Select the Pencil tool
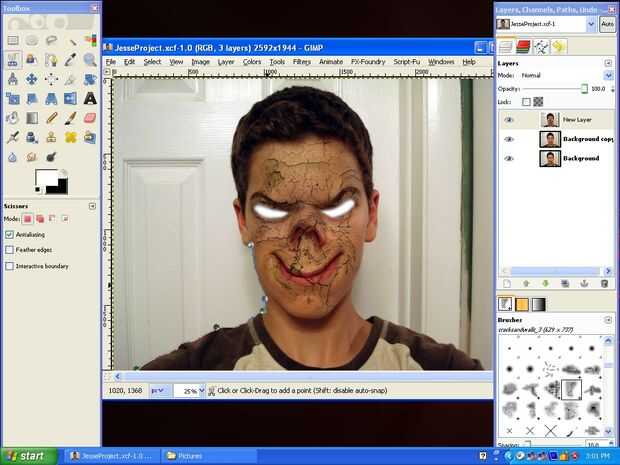 click(51, 118)
